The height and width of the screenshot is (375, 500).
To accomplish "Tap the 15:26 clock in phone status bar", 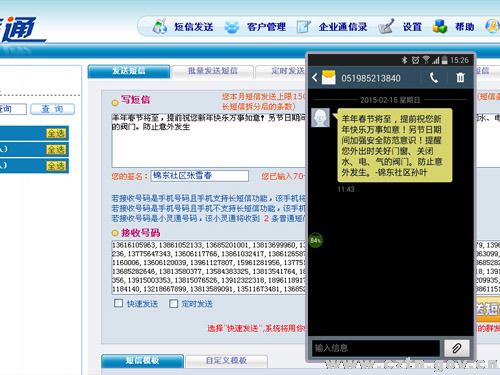I will (459, 60).
